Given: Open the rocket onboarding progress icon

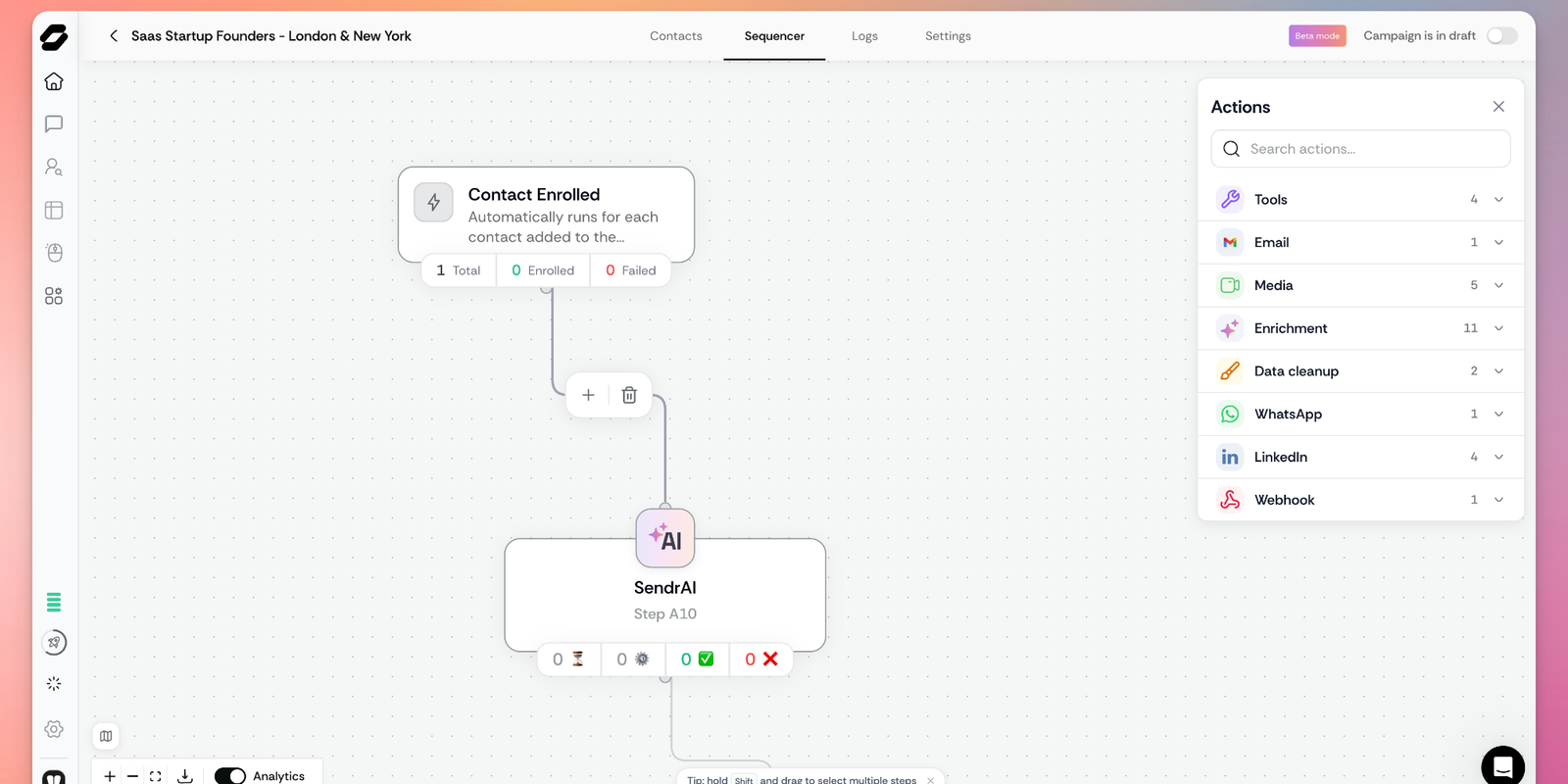Looking at the screenshot, I should pos(54,643).
